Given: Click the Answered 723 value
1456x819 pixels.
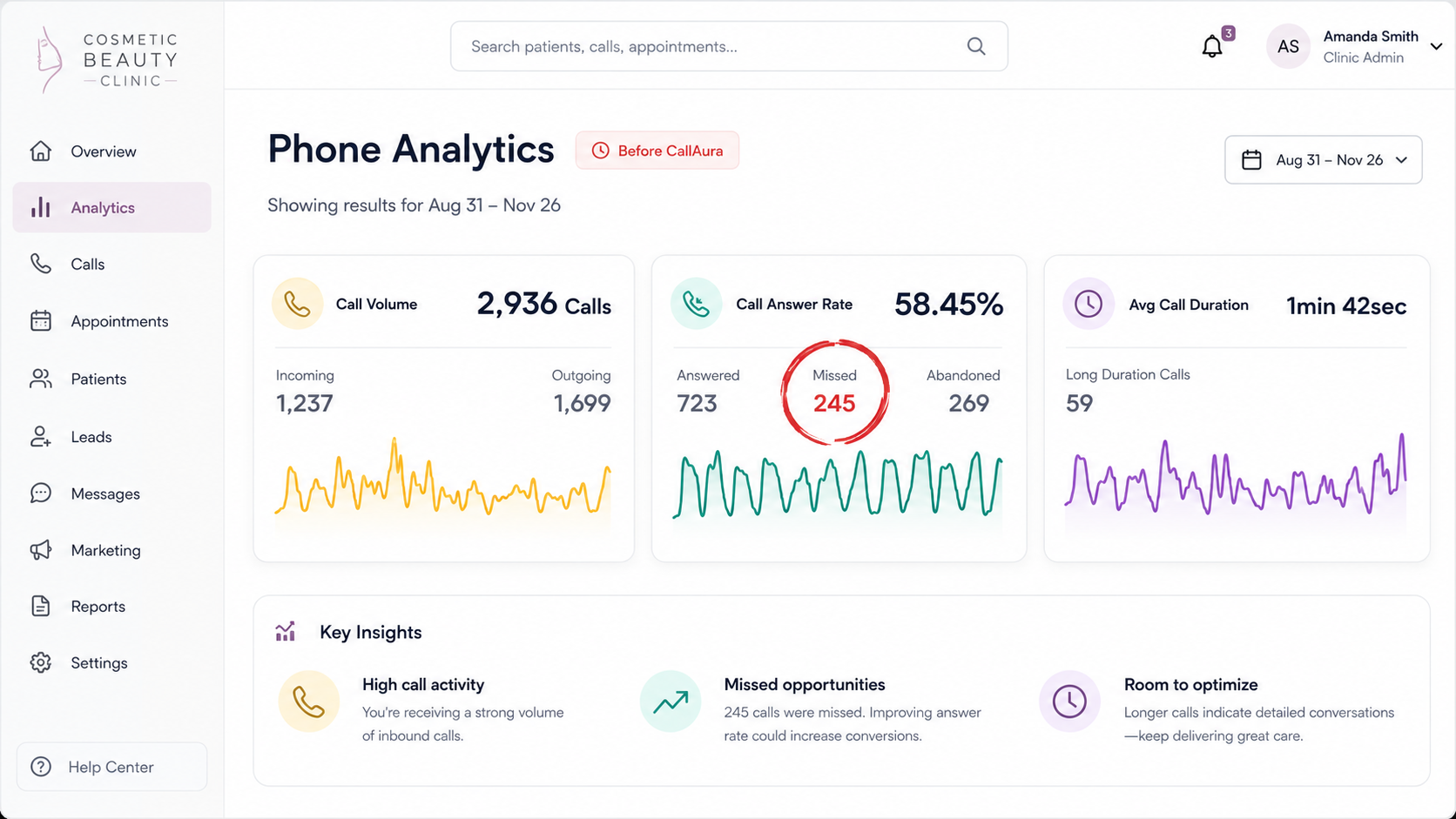Looking at the screenshot, I should (x=697, y=403).
